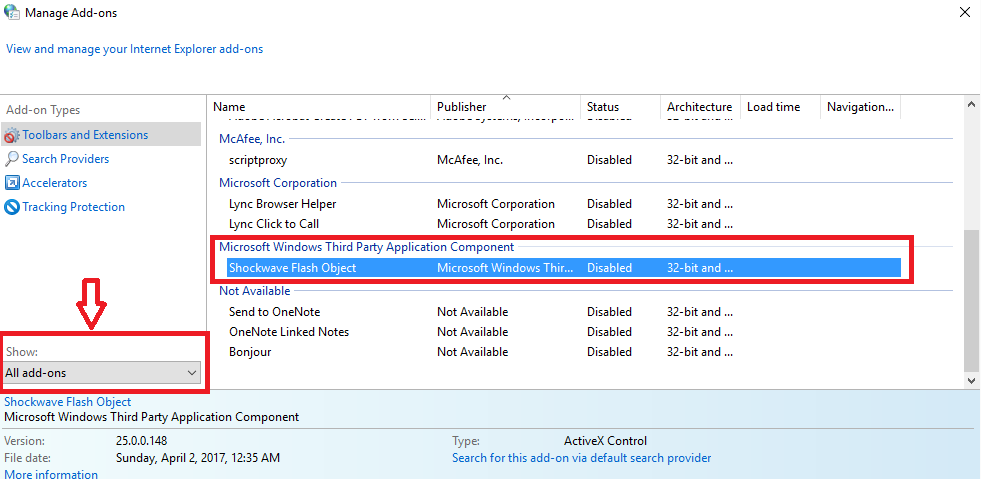Sort by the Navigation column header
Image resolution: width=981 pixels, height=479 pixels.
tap(861, 107)
